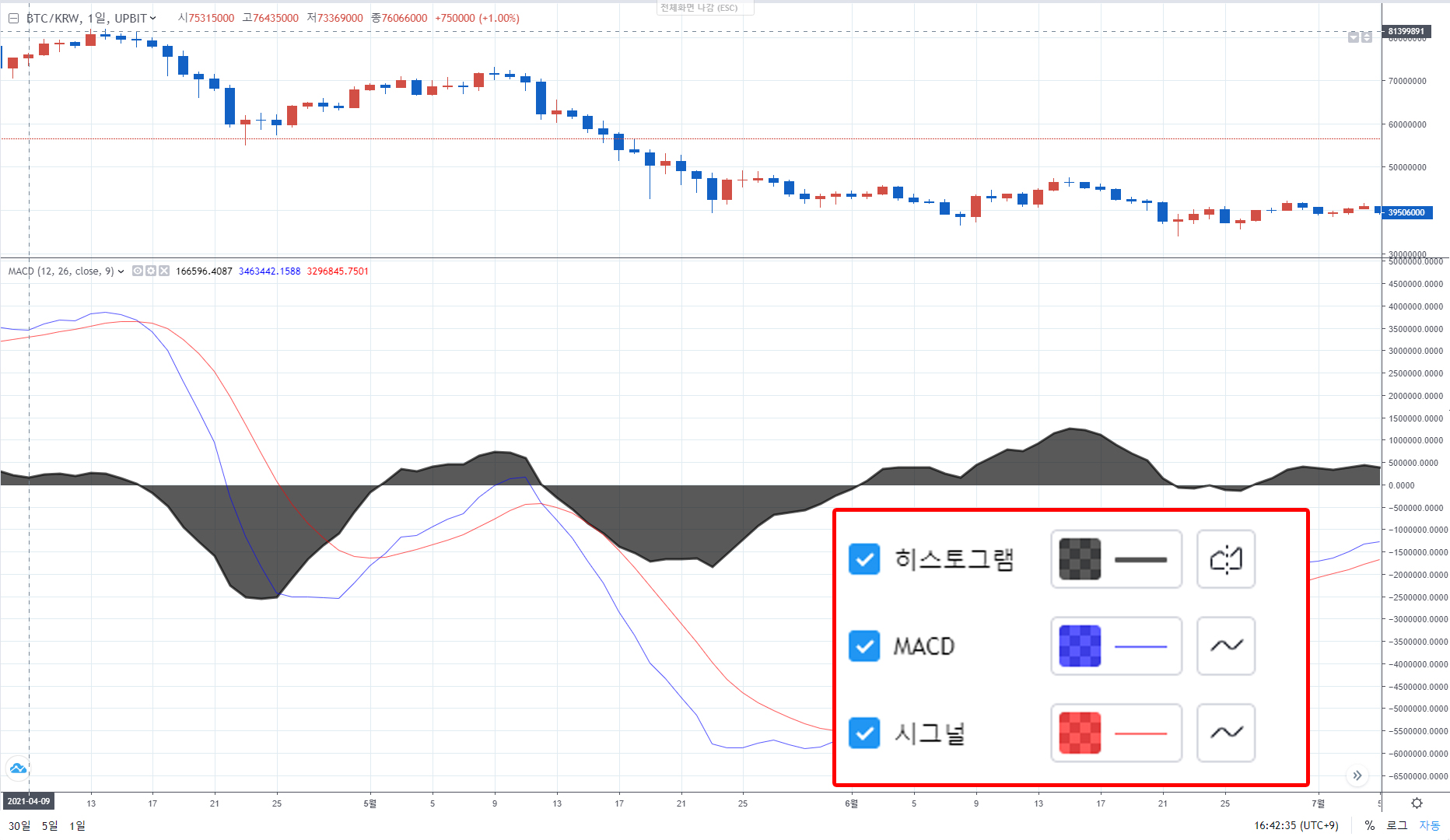Select the signal line style wave icon
Viewport: 1450px width, 840px height.
[1226, 732]
